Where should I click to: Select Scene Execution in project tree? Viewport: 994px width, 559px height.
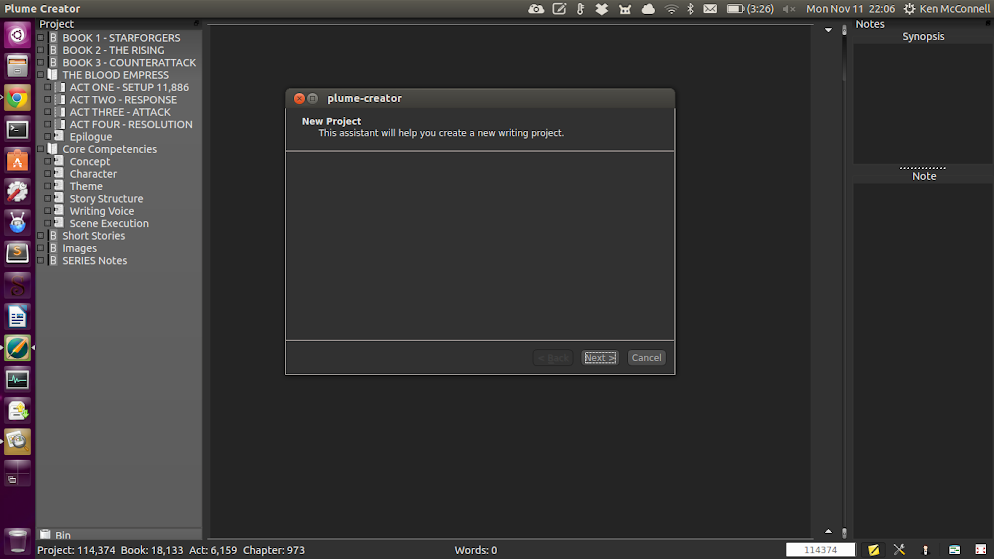(x=109, y=223)
